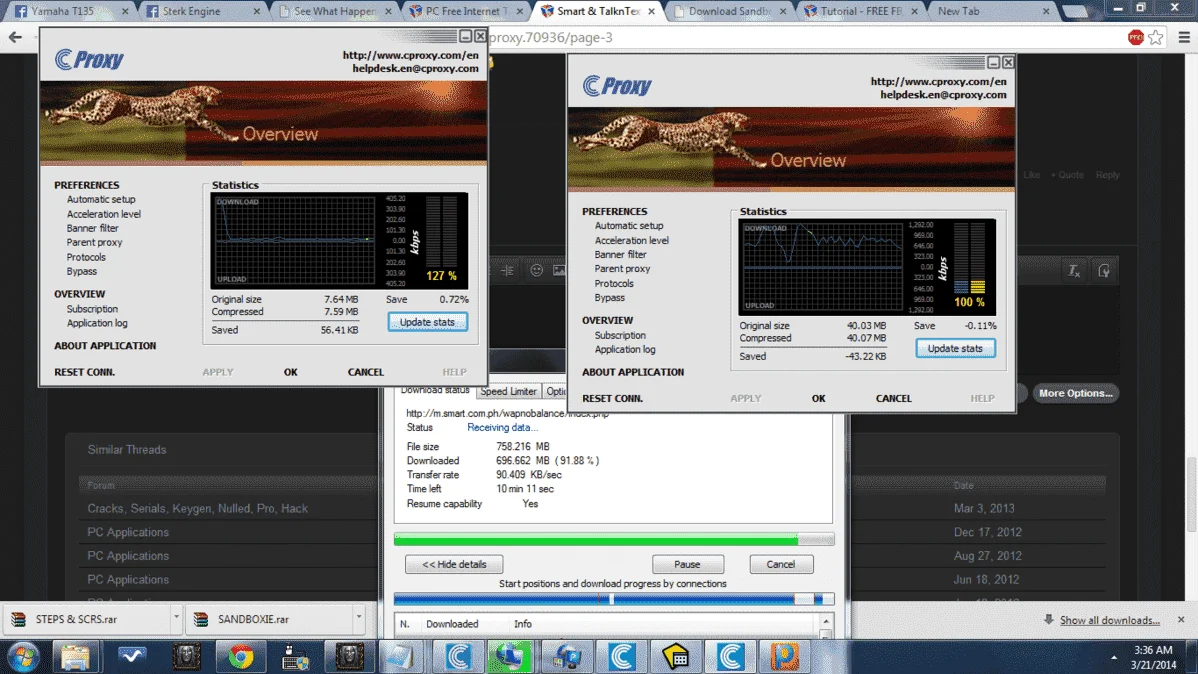Show hidden system tray icons
Viewport: 1198px width, 674px height.
coord(1114,658)
